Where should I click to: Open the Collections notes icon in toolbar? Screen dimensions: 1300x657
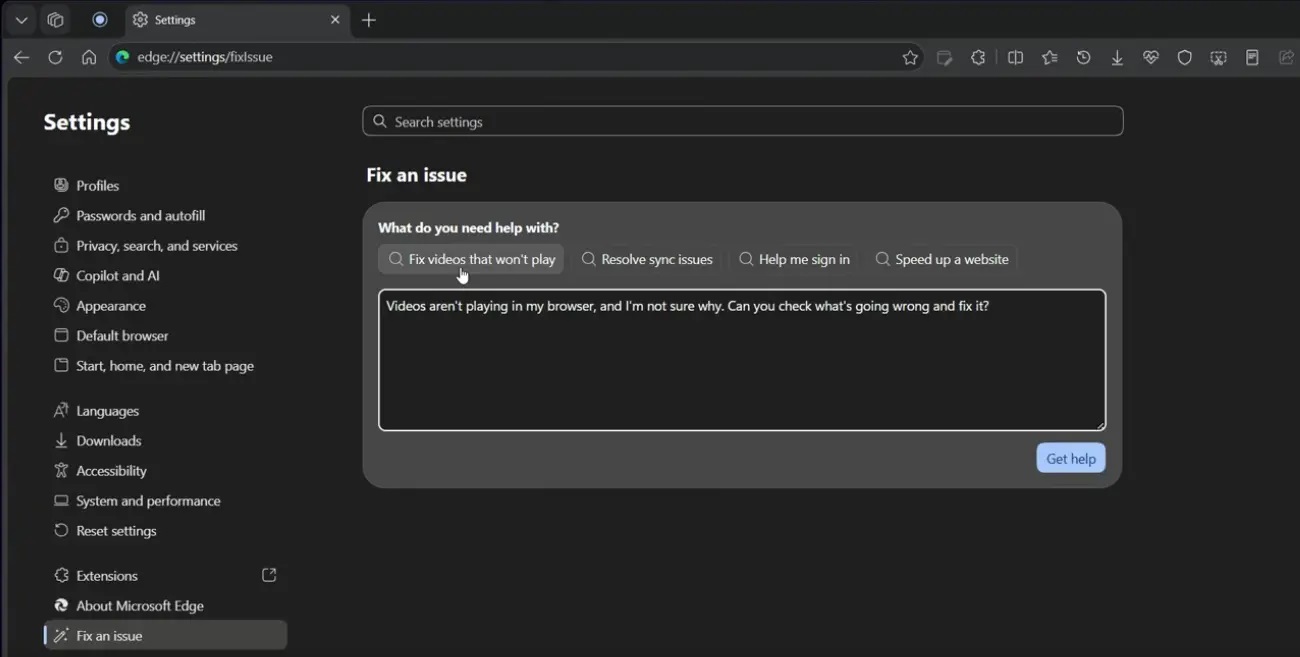pyautogui.click(x=1252, y=58)
